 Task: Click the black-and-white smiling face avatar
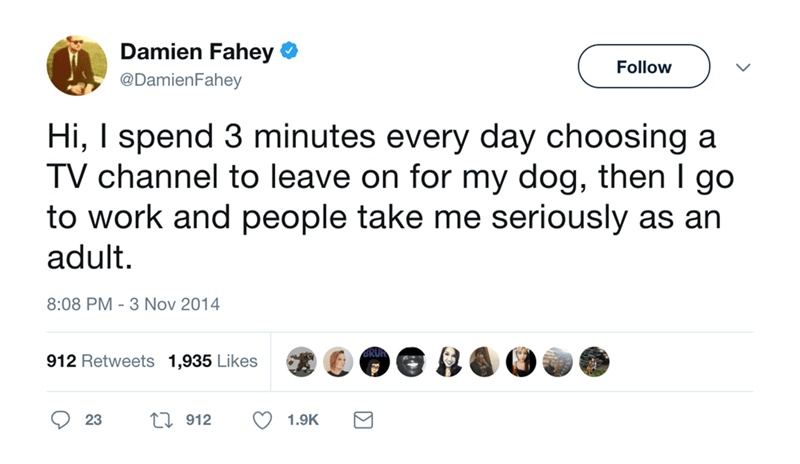[410, 361]
